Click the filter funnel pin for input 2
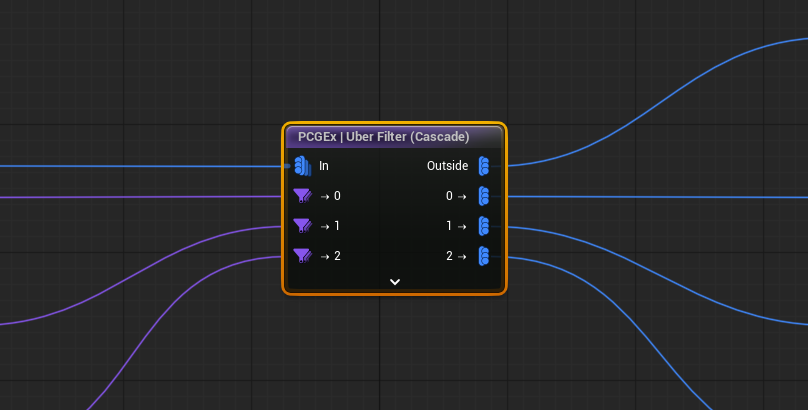This screenshot has width=808, height=410. (x=302, y=256)
